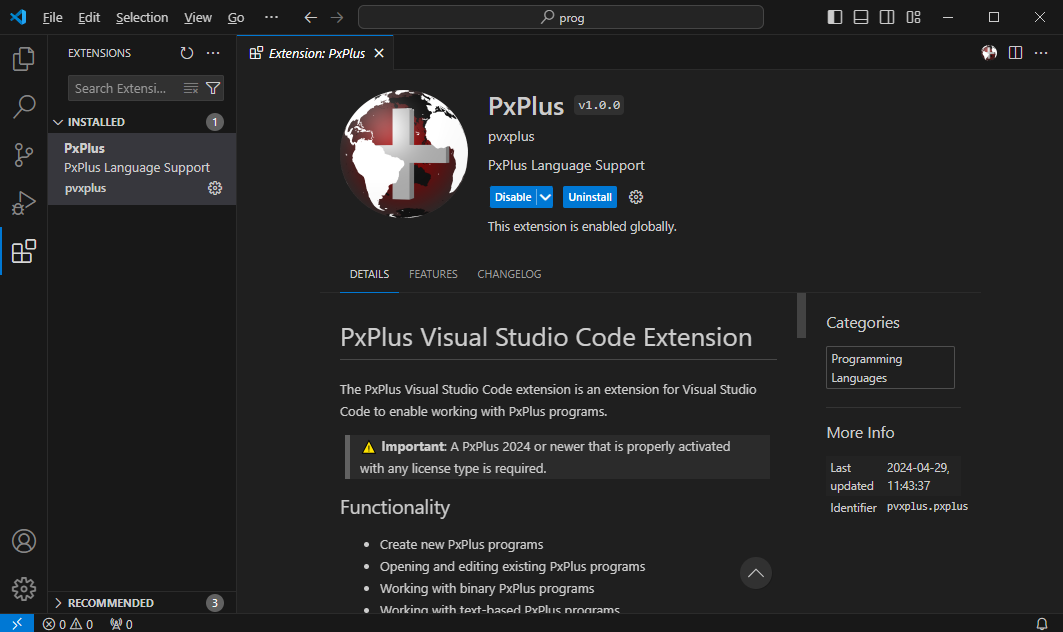1063x632 pixels.
Task: Click the manage gear on the PxPlus extension entry
Action: coord(214,188)
